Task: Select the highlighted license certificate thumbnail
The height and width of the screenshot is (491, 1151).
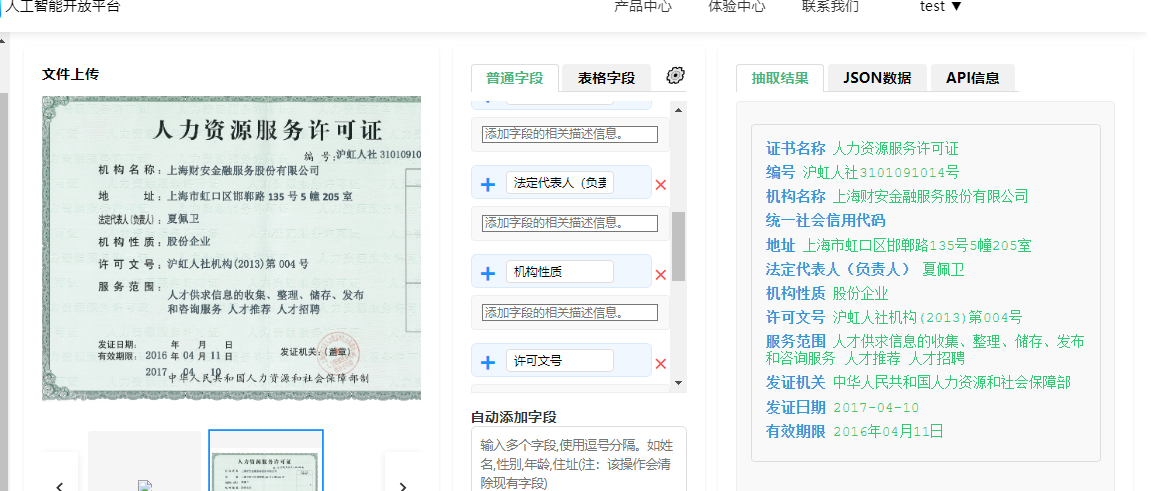Action: point(266,462)
